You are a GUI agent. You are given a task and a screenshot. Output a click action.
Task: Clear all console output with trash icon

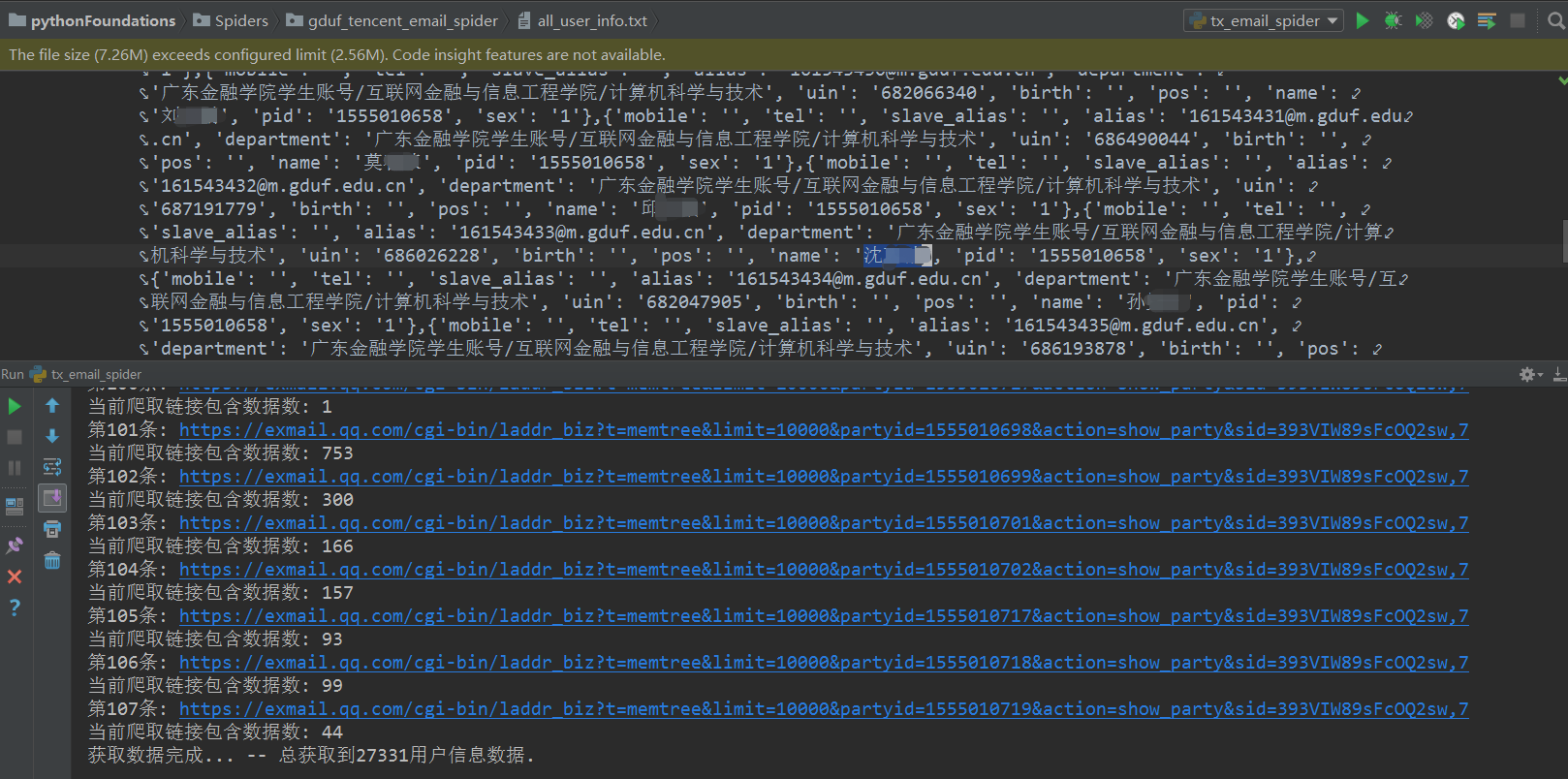click(52, 560)
